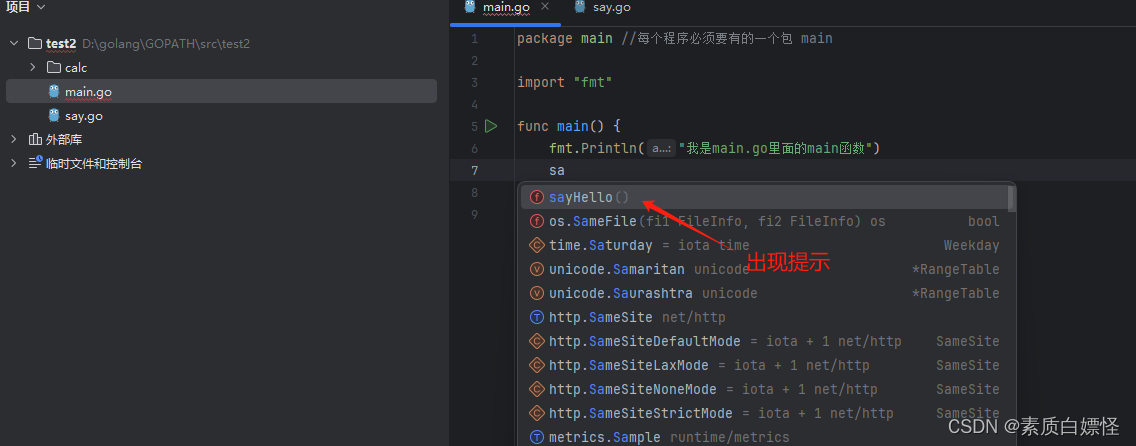Image resolution: width=1136 pixels, height=446 pixels.
Task: Choose metrics.Sample completion suggestion
Action: coord(764,437)
